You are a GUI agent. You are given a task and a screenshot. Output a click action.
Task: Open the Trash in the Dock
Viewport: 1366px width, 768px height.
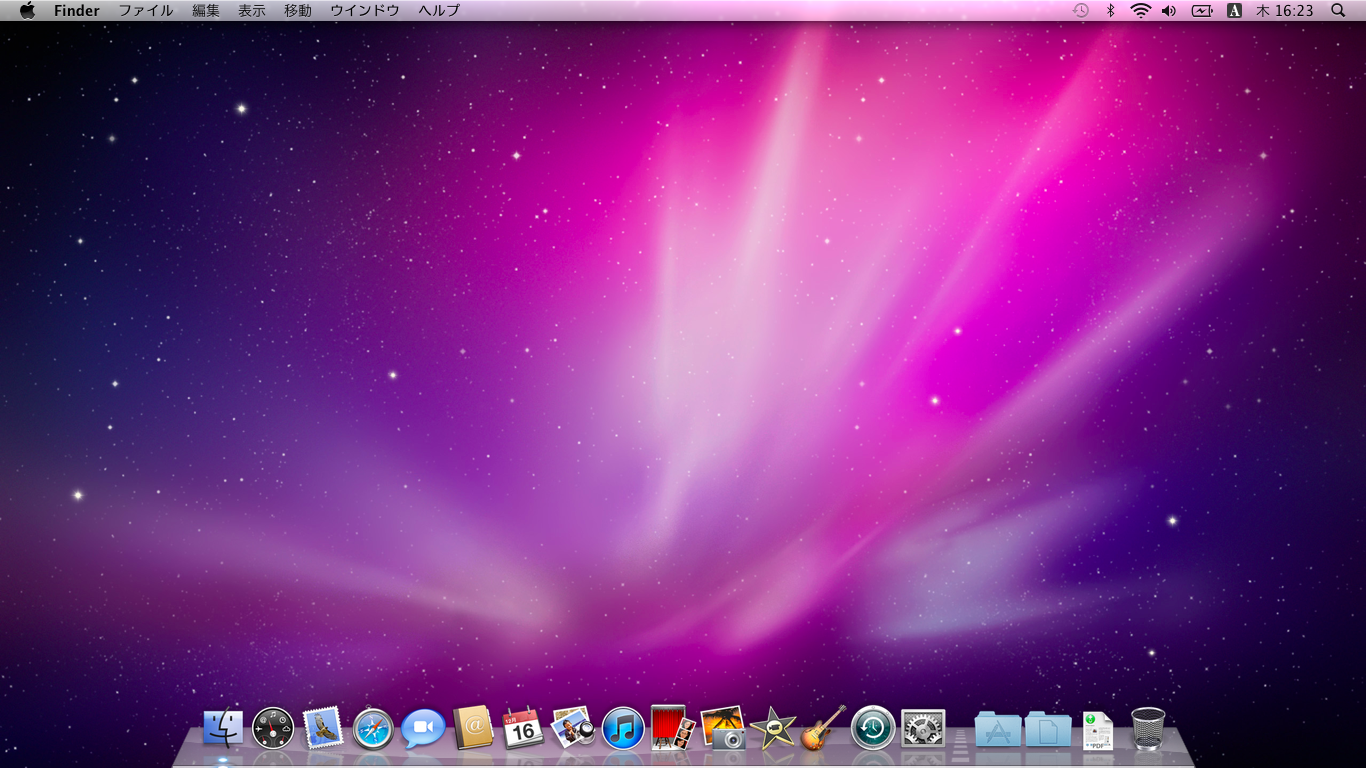click(1148, 728)
